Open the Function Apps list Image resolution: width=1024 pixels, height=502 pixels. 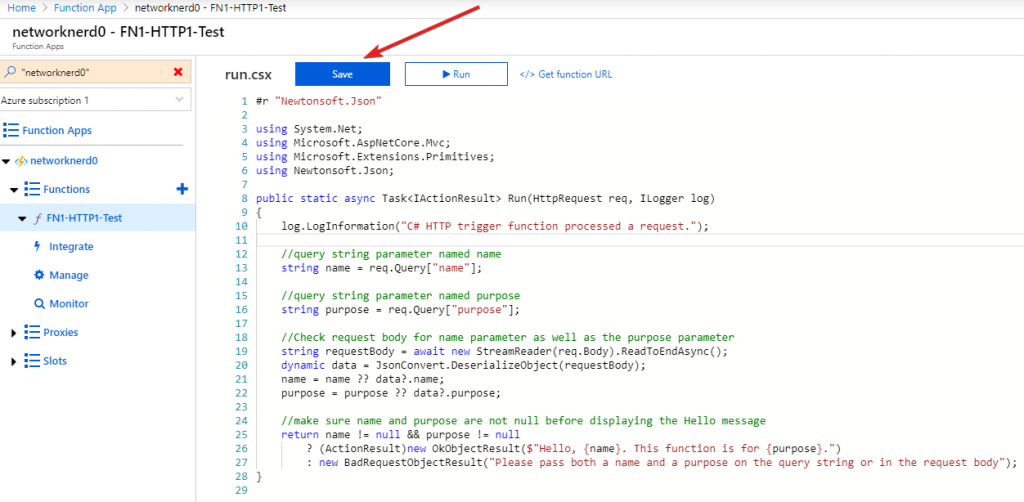(x=57, y=131)
